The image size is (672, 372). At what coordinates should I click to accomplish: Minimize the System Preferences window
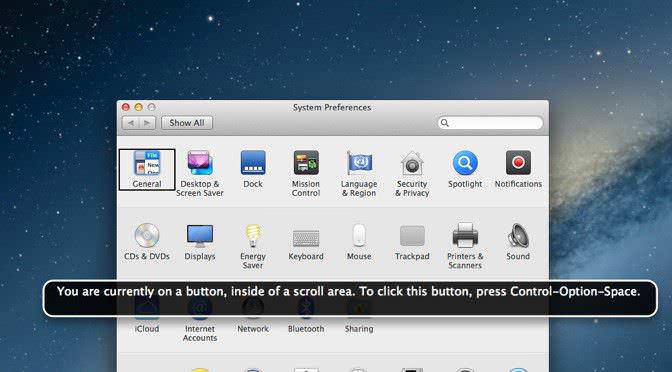tap(138, 107)
